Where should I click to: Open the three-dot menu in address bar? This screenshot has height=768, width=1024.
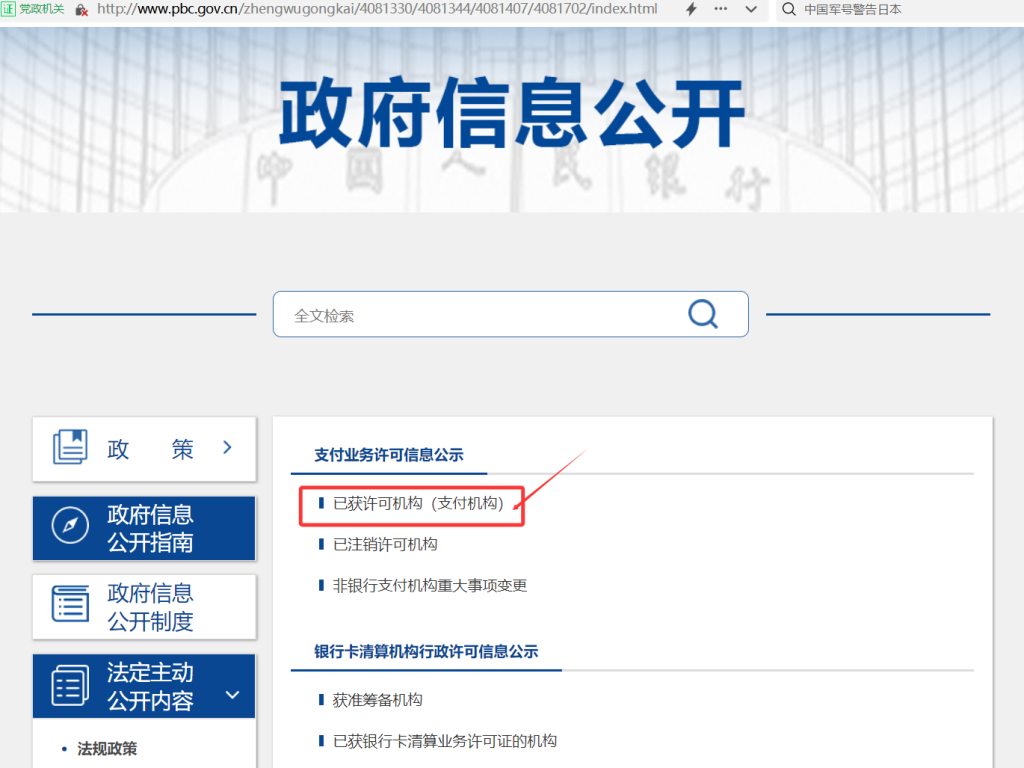click(x=721, y=9)
